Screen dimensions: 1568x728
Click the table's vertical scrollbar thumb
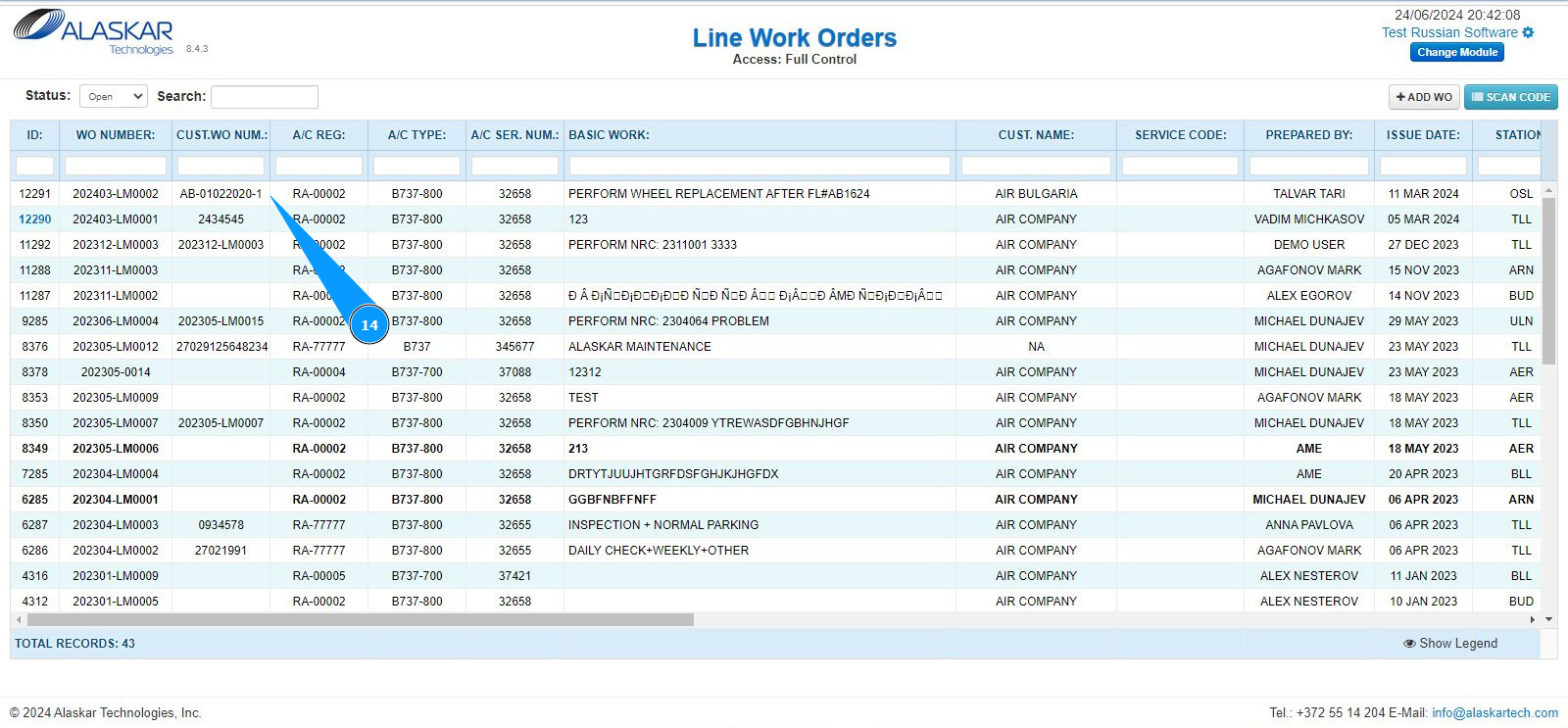pos(1548,280)
